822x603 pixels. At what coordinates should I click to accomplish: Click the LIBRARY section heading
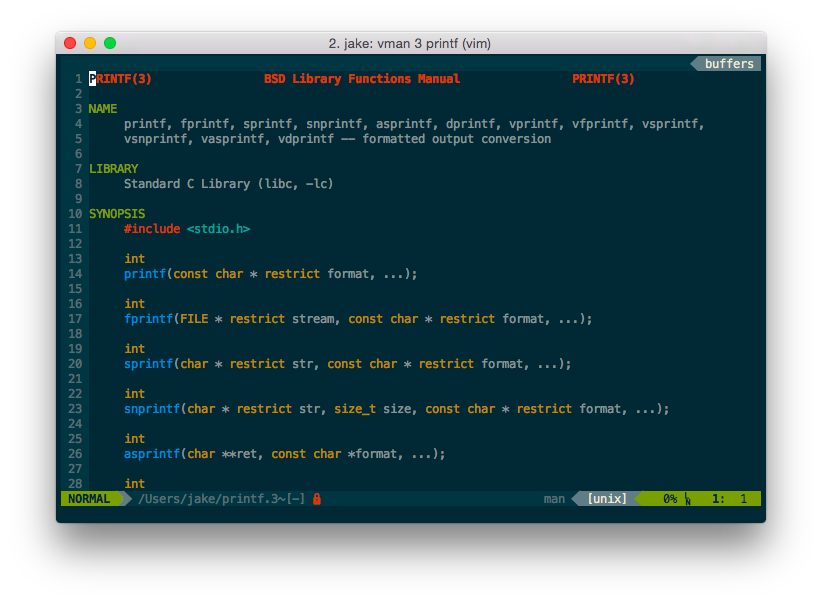pyautogui.click(x=114, y=168)
